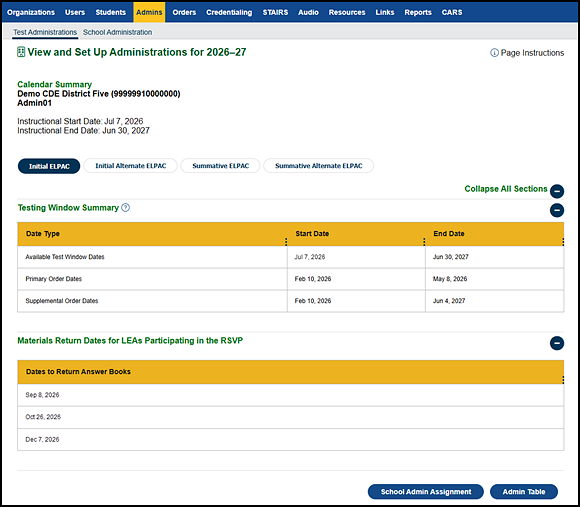Select the Supplemental Order Dates cell
The width and height of the screenshot is (580, 507).
[x=152, y=301]
